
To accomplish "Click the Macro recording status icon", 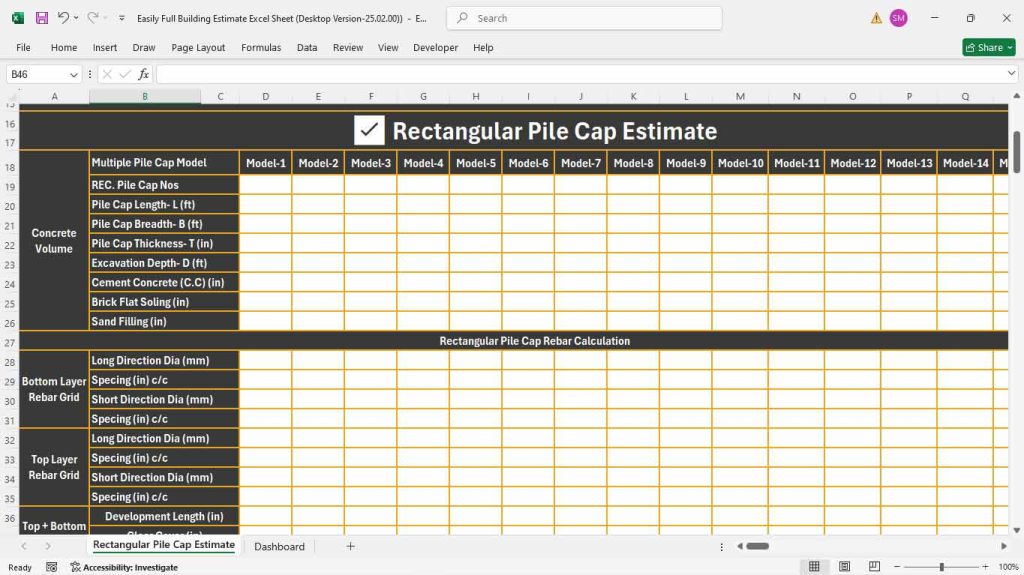I will (x=52, y=567).
